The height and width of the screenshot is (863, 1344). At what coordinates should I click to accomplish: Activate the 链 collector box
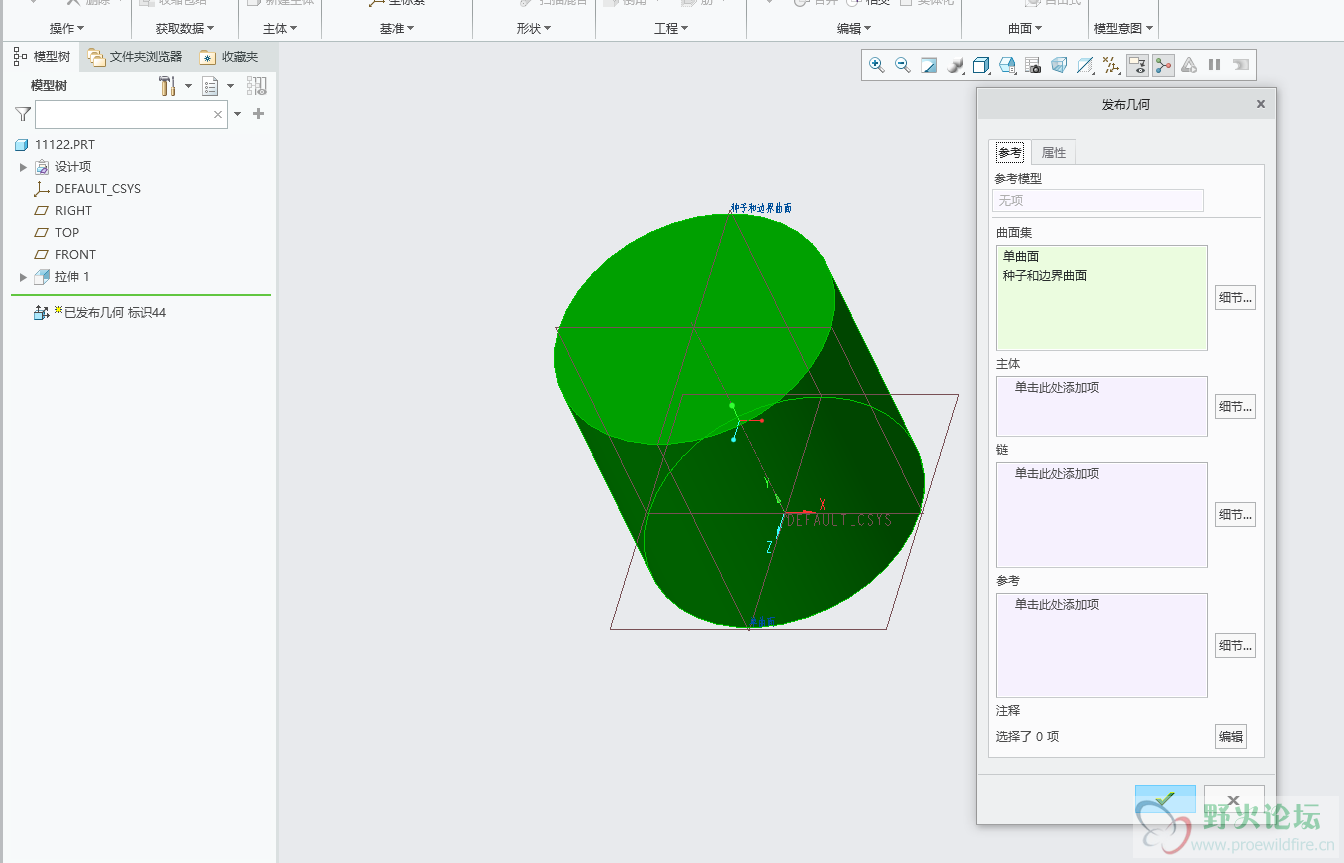[1101, 514]
